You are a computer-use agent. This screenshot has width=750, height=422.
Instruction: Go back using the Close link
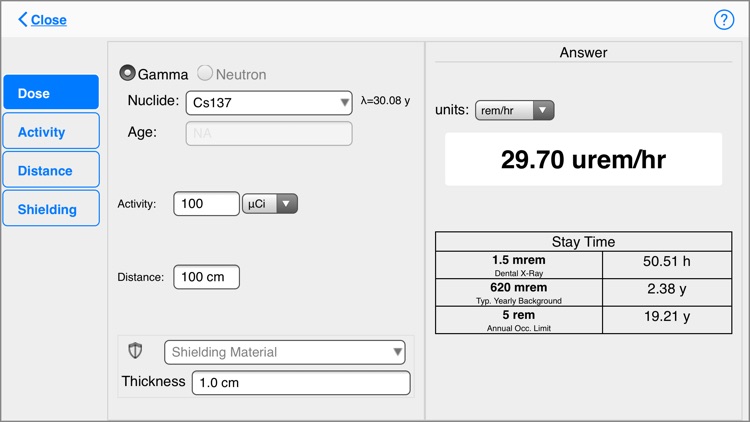tap(48, 20)
